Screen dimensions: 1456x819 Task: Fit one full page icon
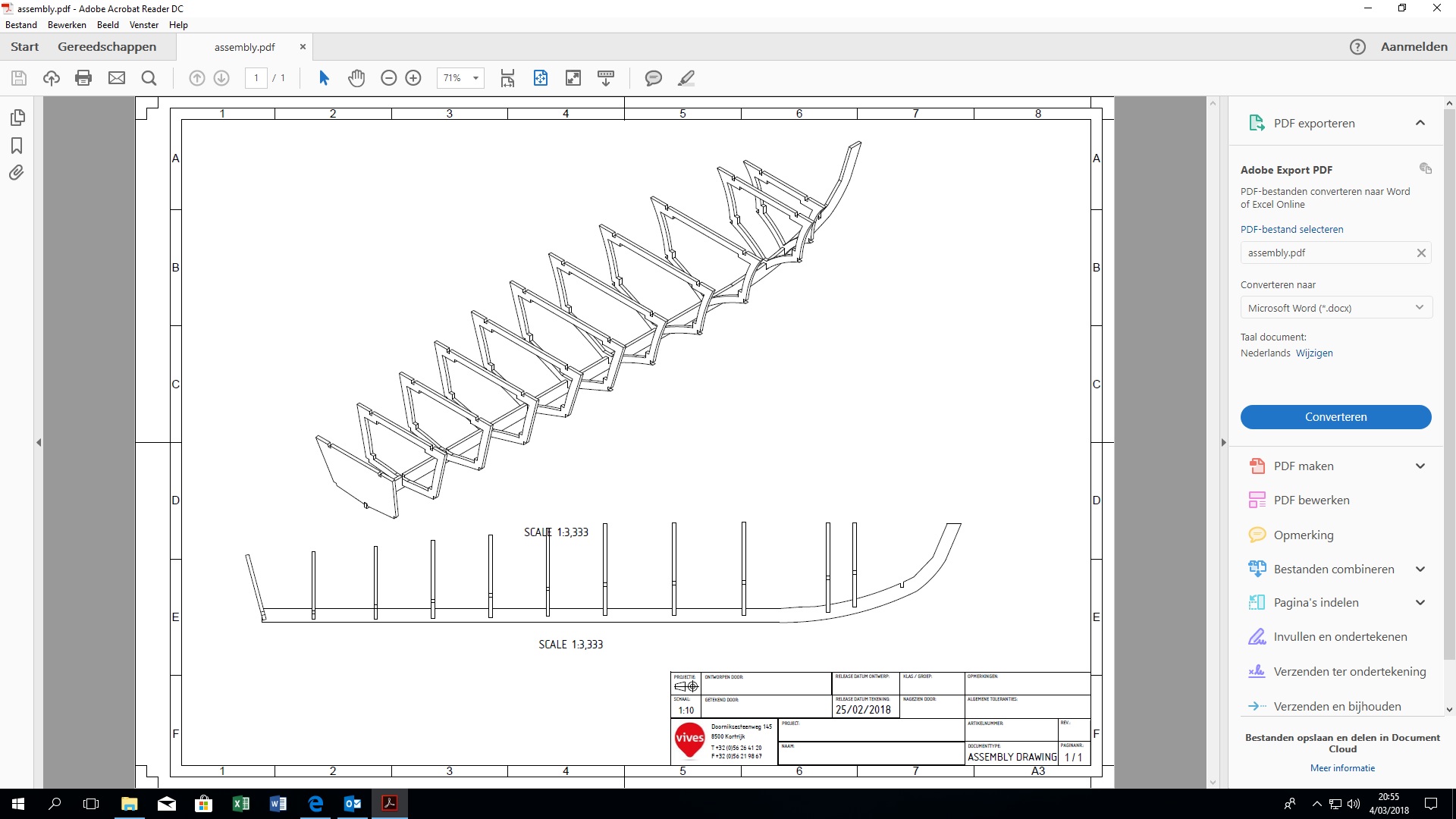point(541,78)
